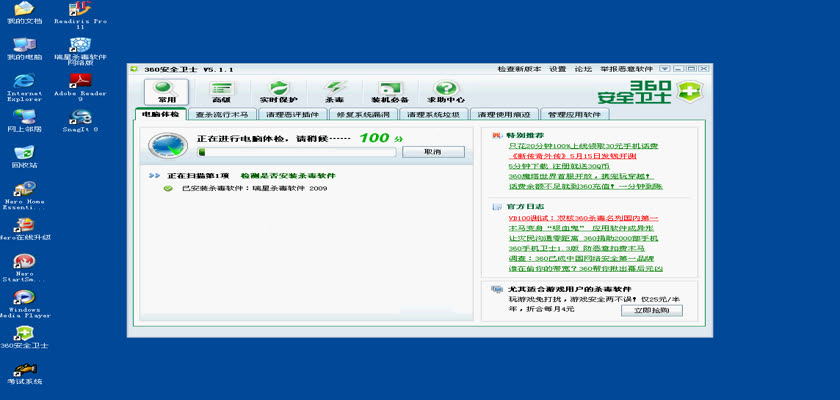Open link 木马变身“吸血鬼”
Image resolution: width=840 pixels, height=400 pixels.
coord(580,228)
